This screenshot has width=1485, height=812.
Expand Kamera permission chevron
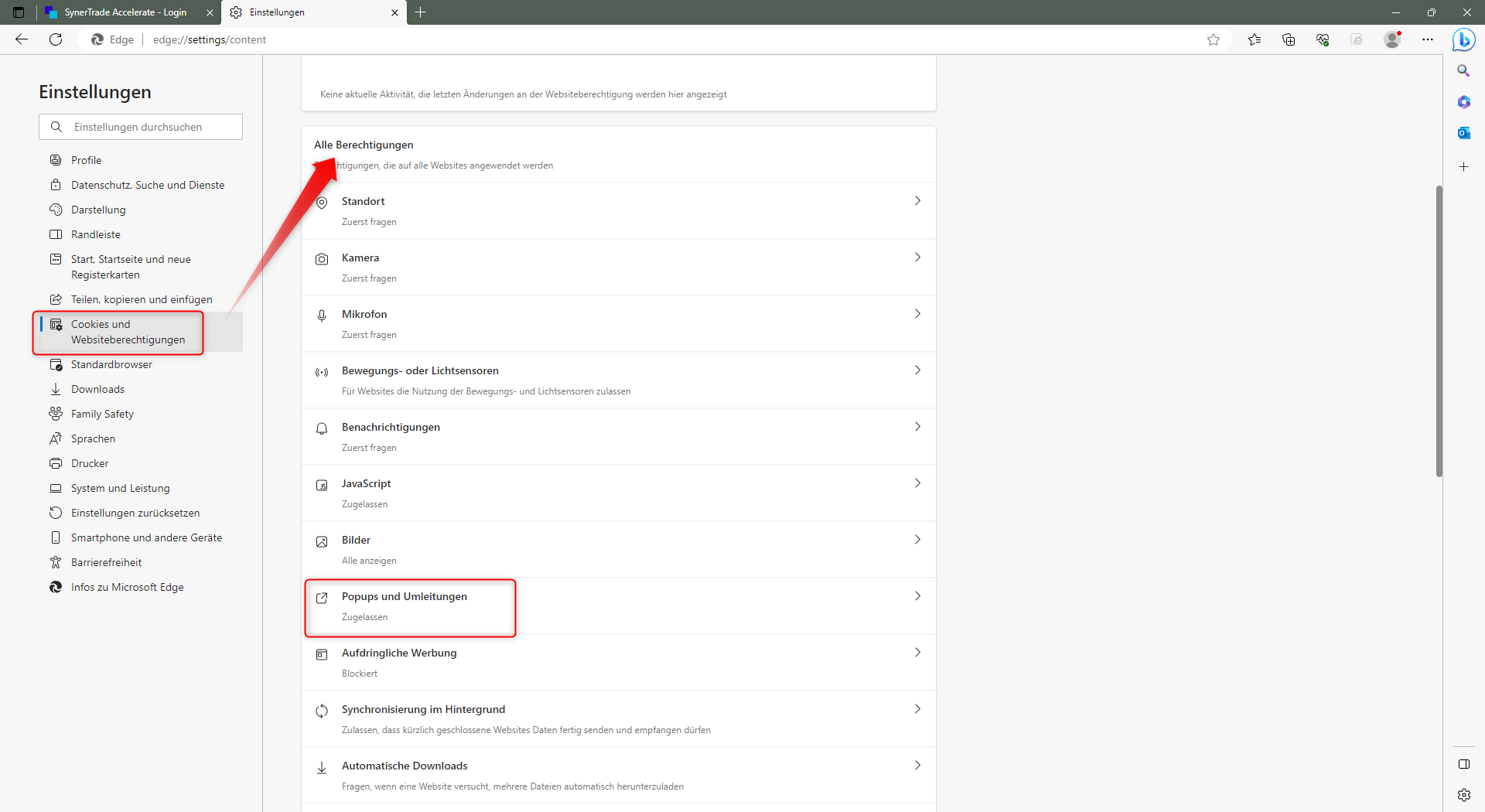coord(917,258)
